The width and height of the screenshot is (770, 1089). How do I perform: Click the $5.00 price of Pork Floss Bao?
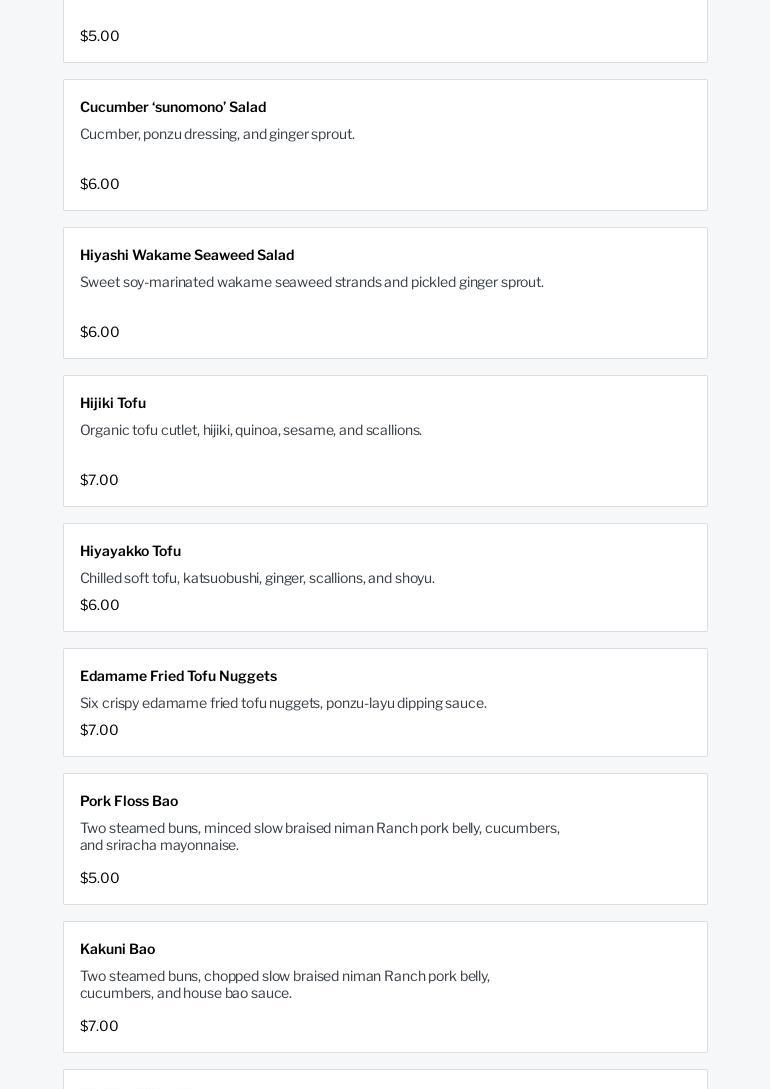click(x=99, y=878)
